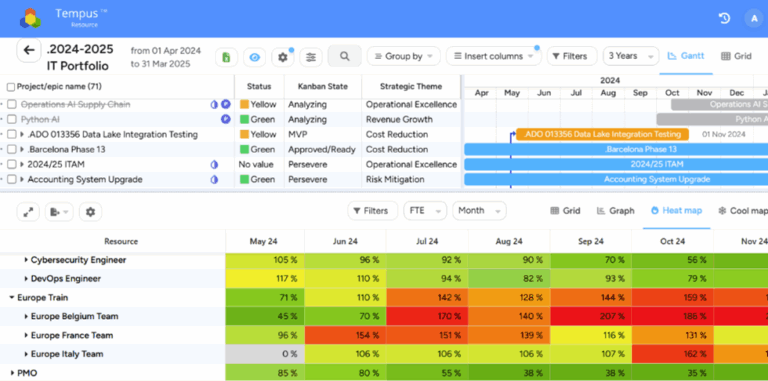Click the search magnifier button
This screenshot has width=768, height=381.
(345, 56)
